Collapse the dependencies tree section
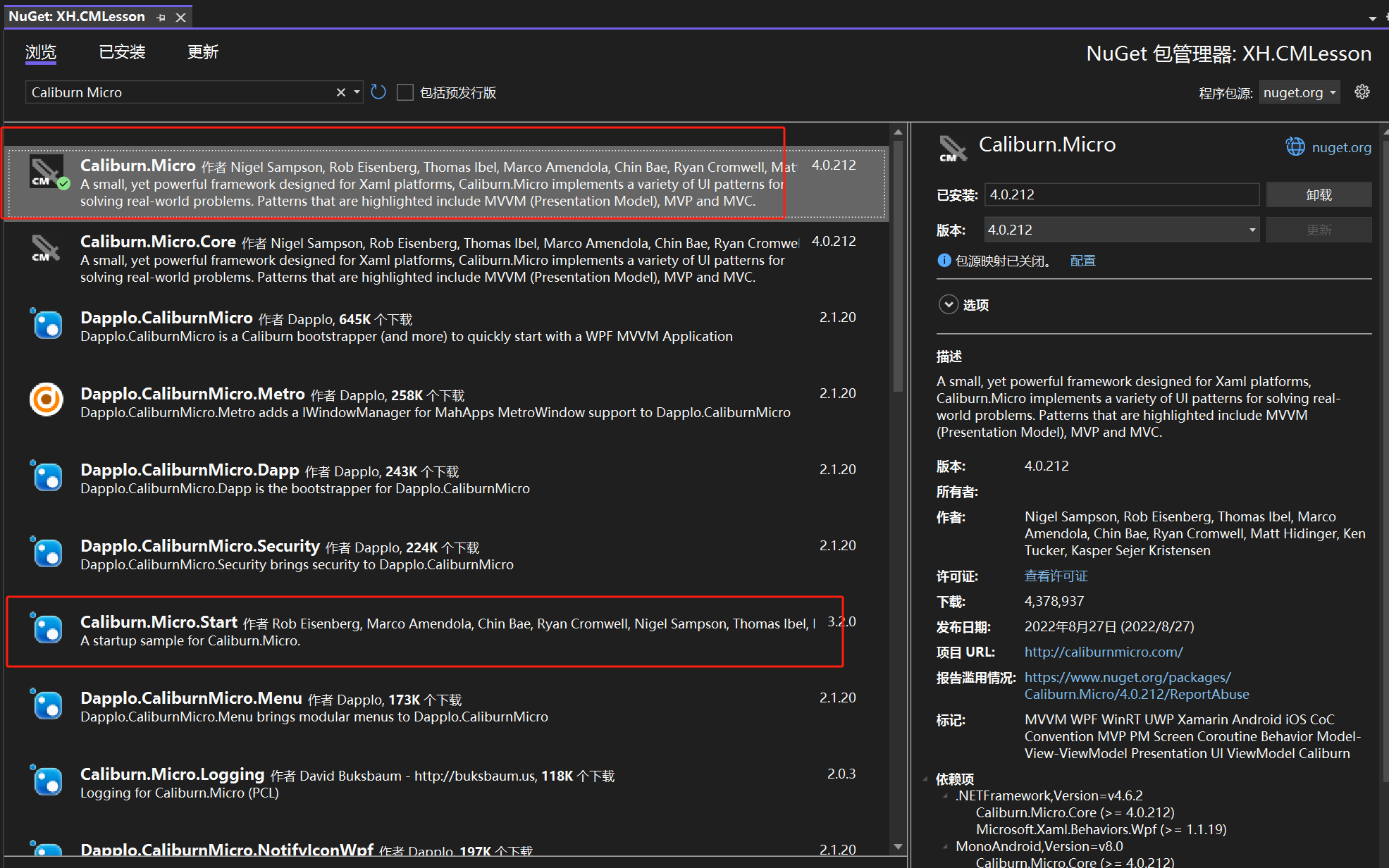This screenshot has width=1389, height=868. (x=925, y=779)
